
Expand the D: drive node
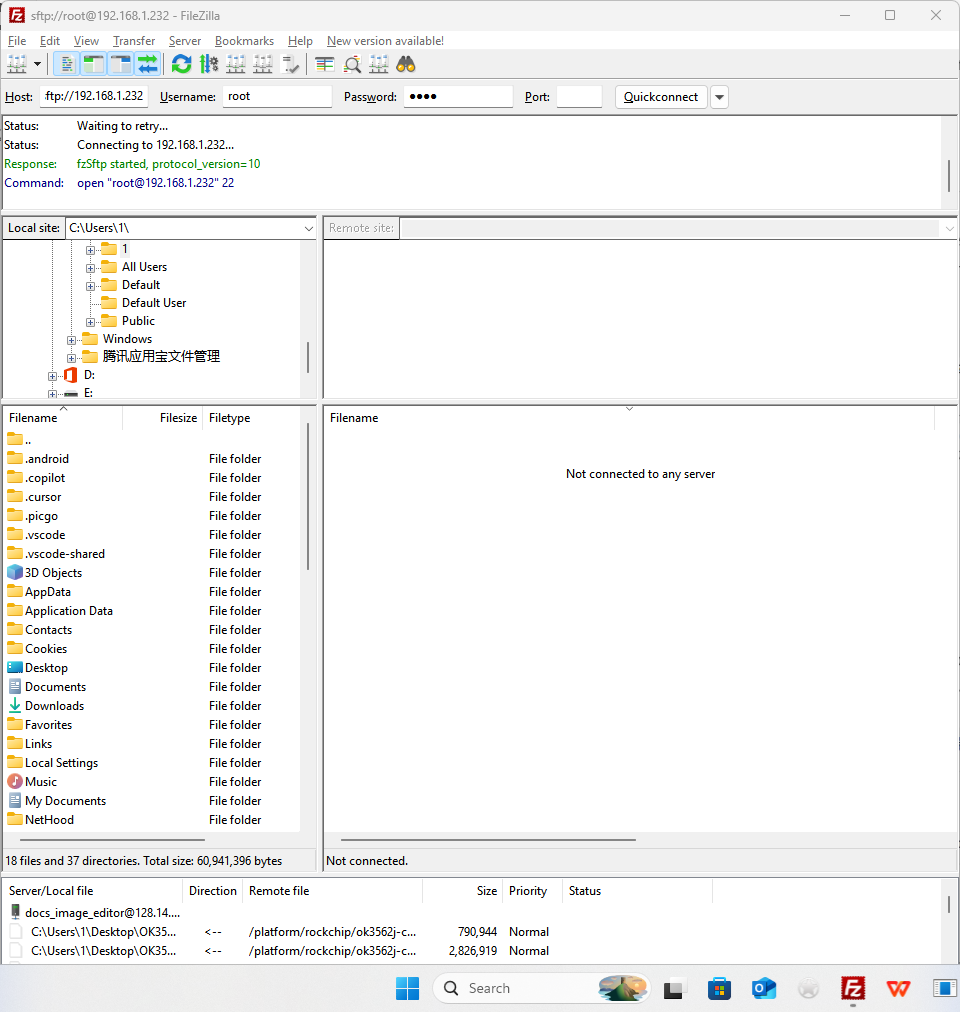click(x=52, y=376)
